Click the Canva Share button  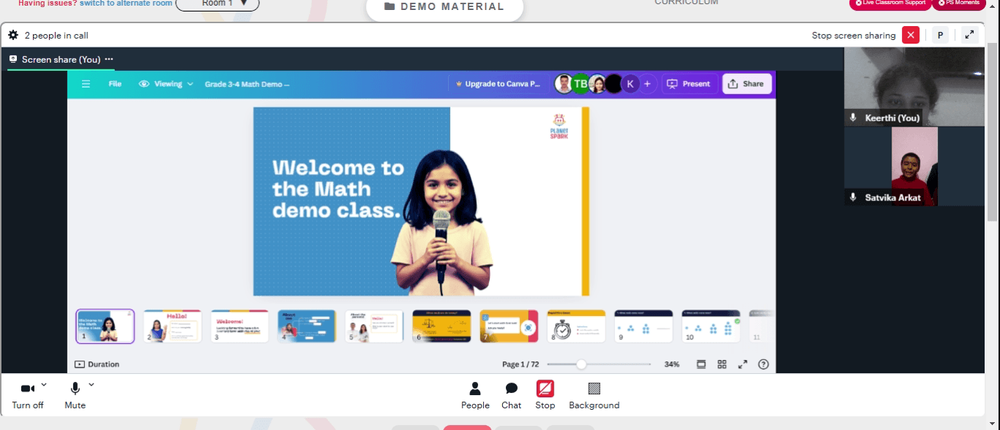pyautogui.click(x=747, y=84)
